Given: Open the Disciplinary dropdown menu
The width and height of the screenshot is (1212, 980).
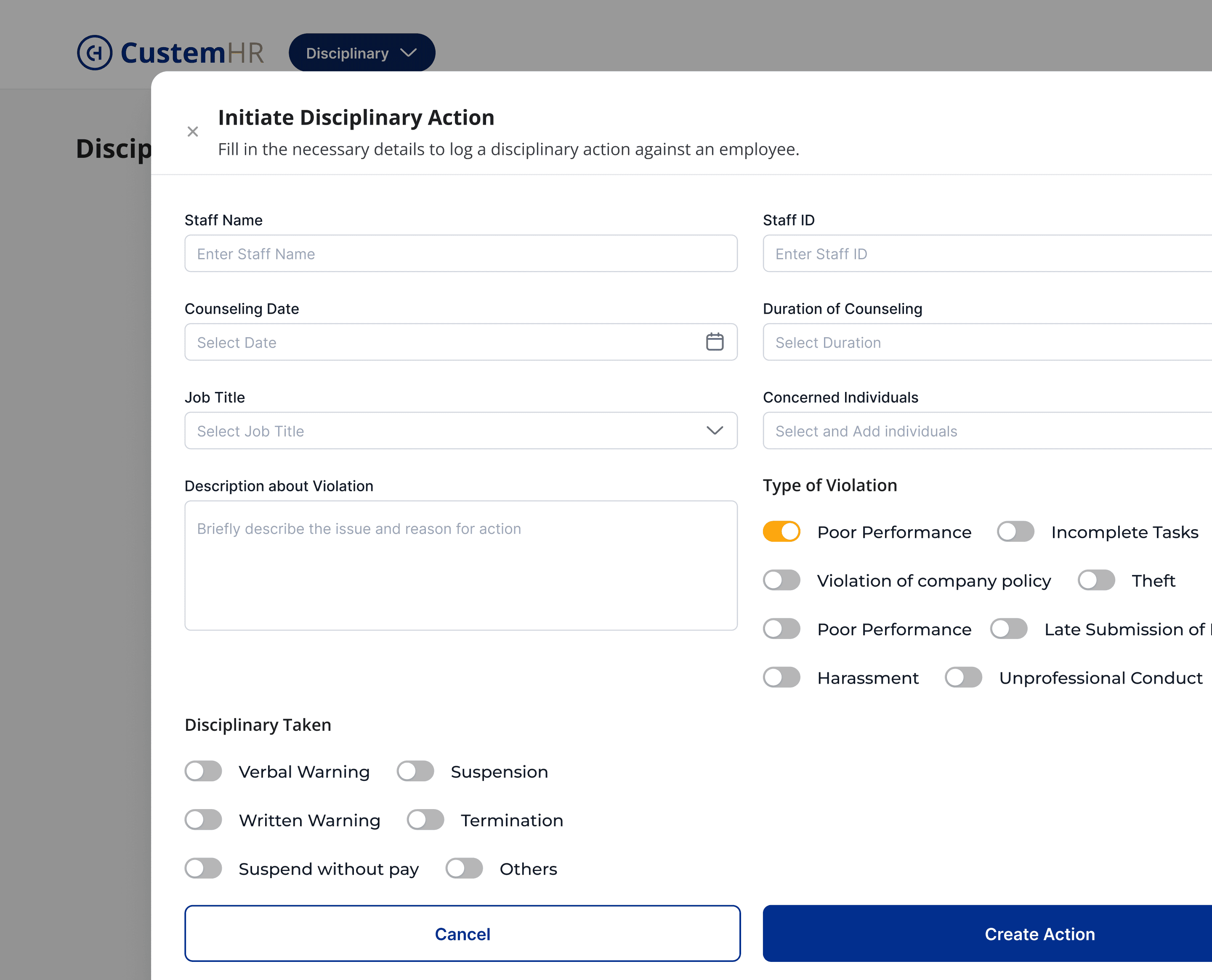Looking at the screenshot, I should (x=361, y=53).
